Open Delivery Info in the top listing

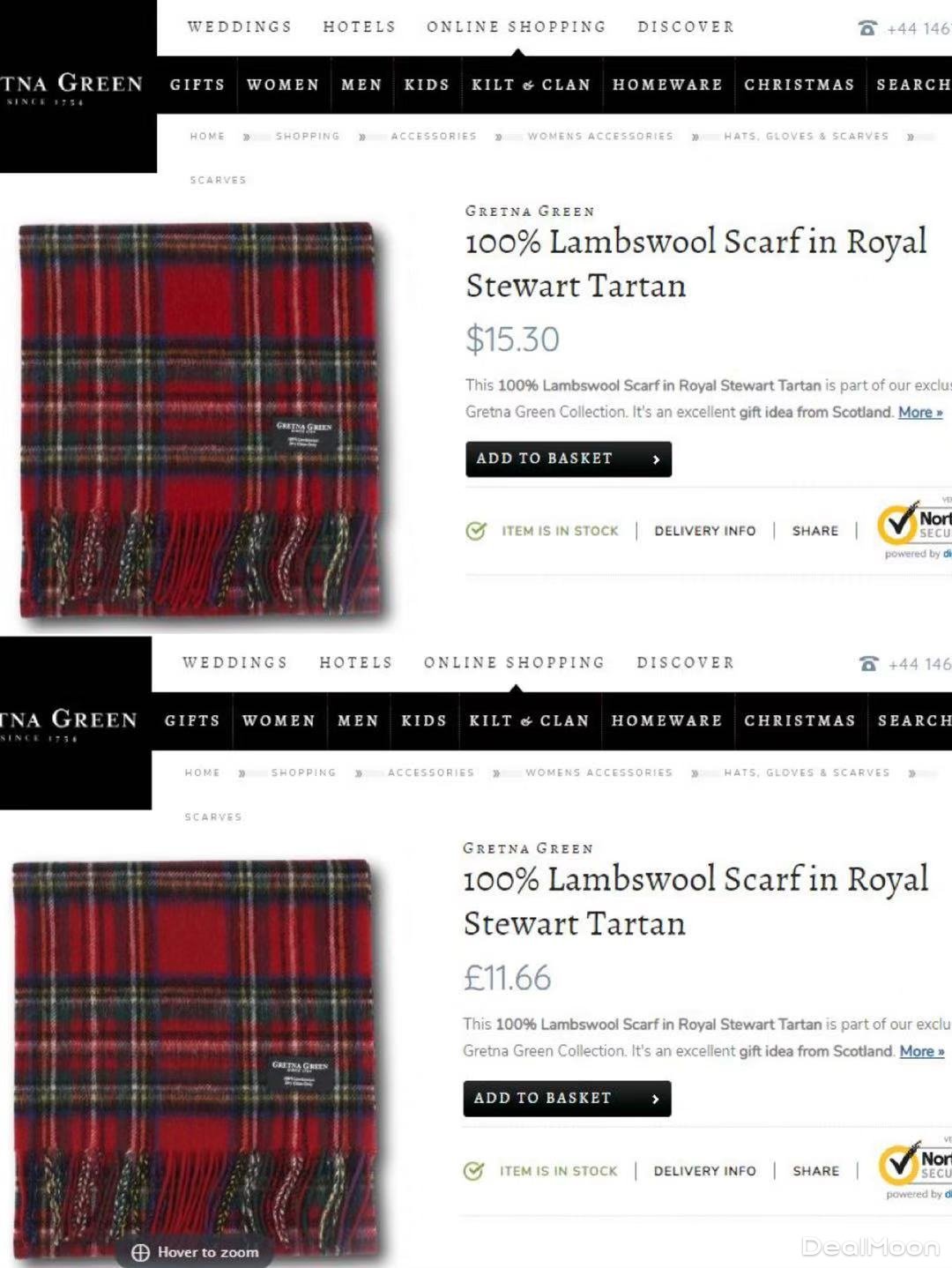coord(705,531)
